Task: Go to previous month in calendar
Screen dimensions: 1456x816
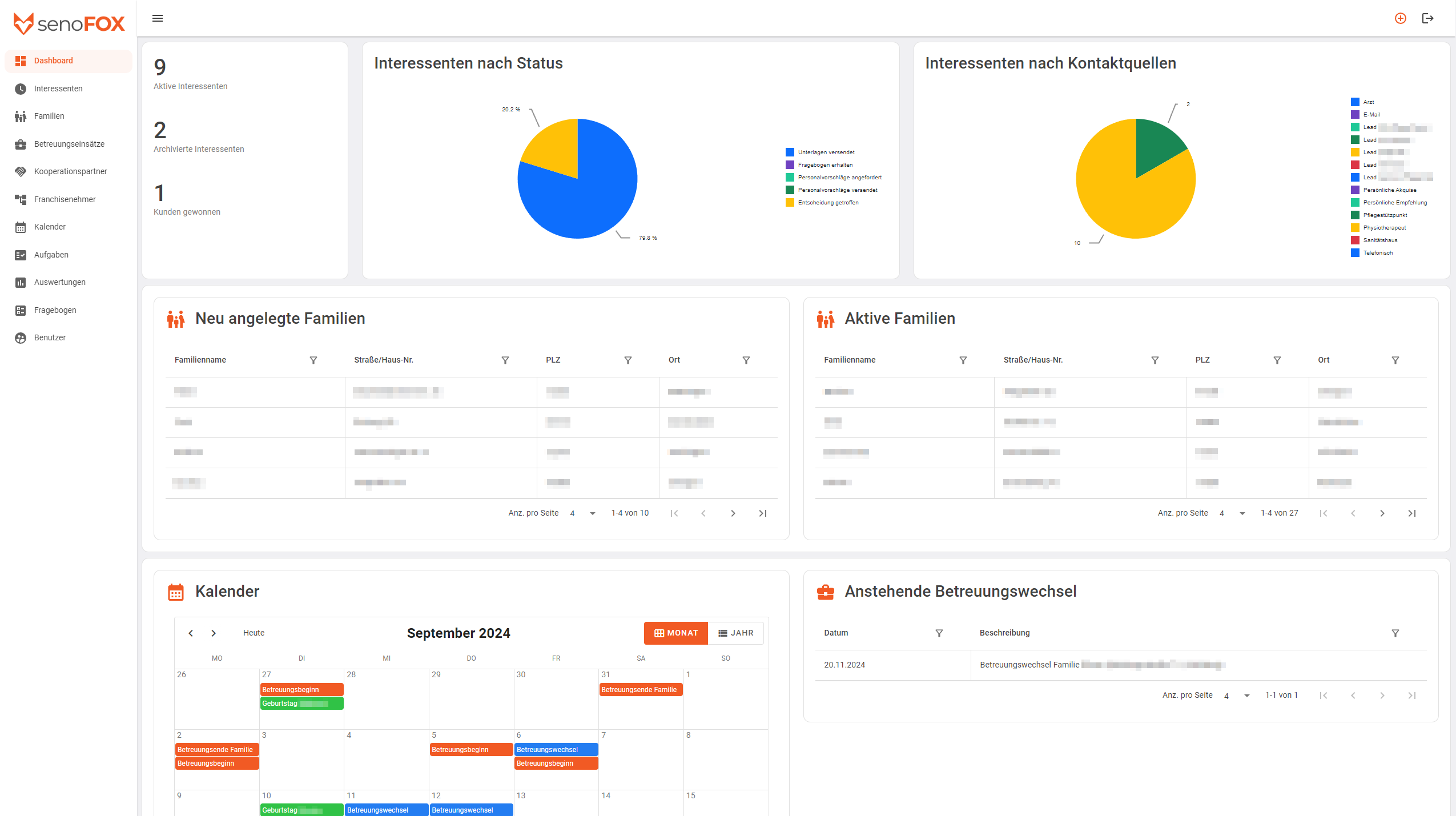Action: pos(191,633)
